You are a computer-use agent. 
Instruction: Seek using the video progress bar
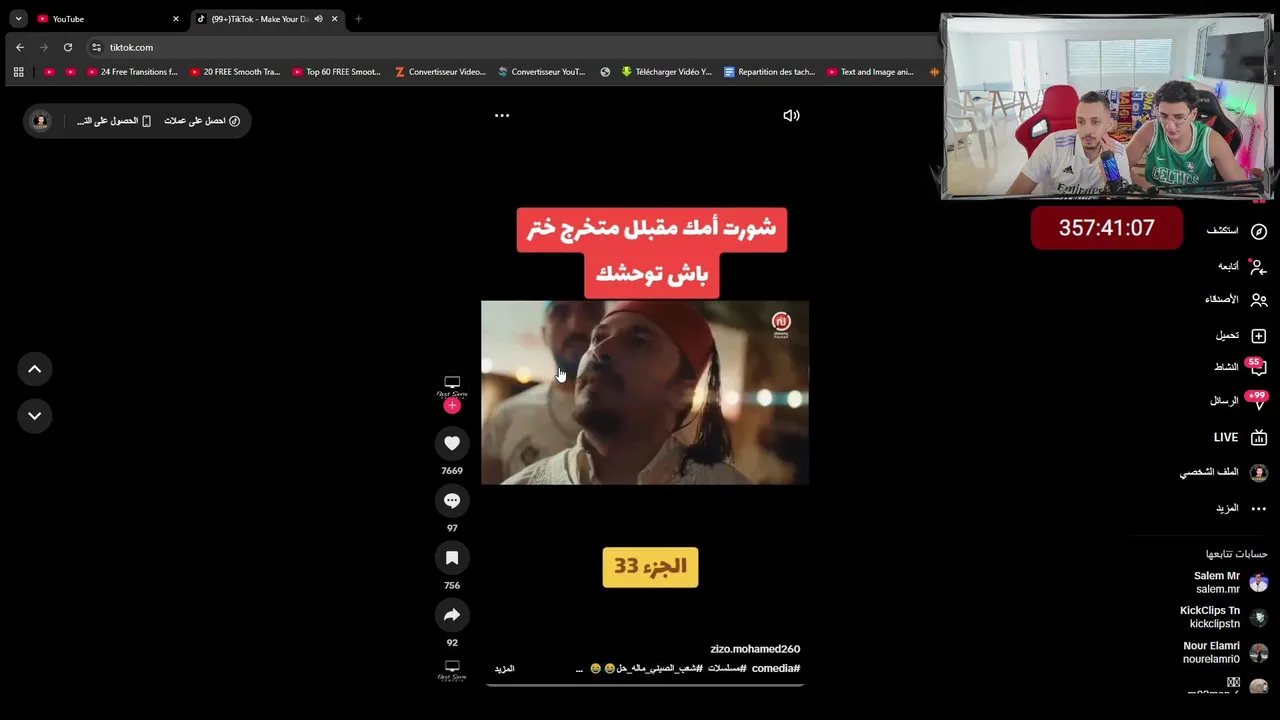[645, 685]
